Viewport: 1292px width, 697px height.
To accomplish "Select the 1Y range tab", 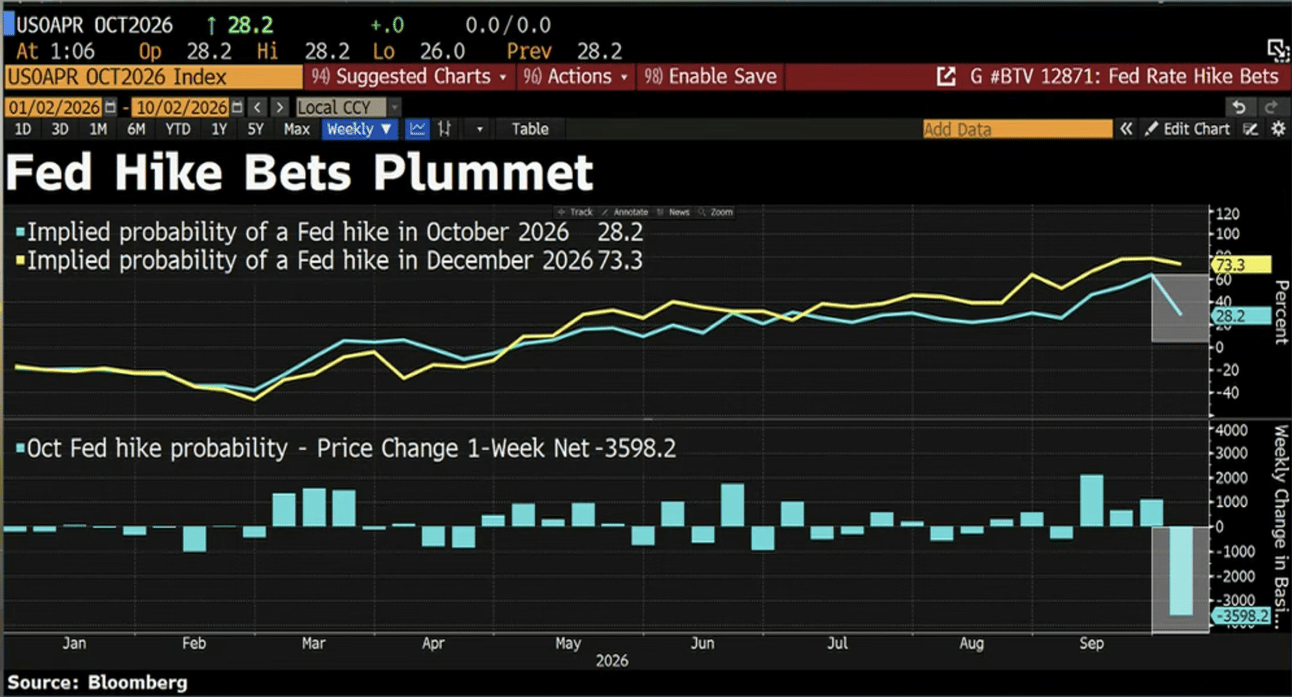I will click(x=219, y=129).
